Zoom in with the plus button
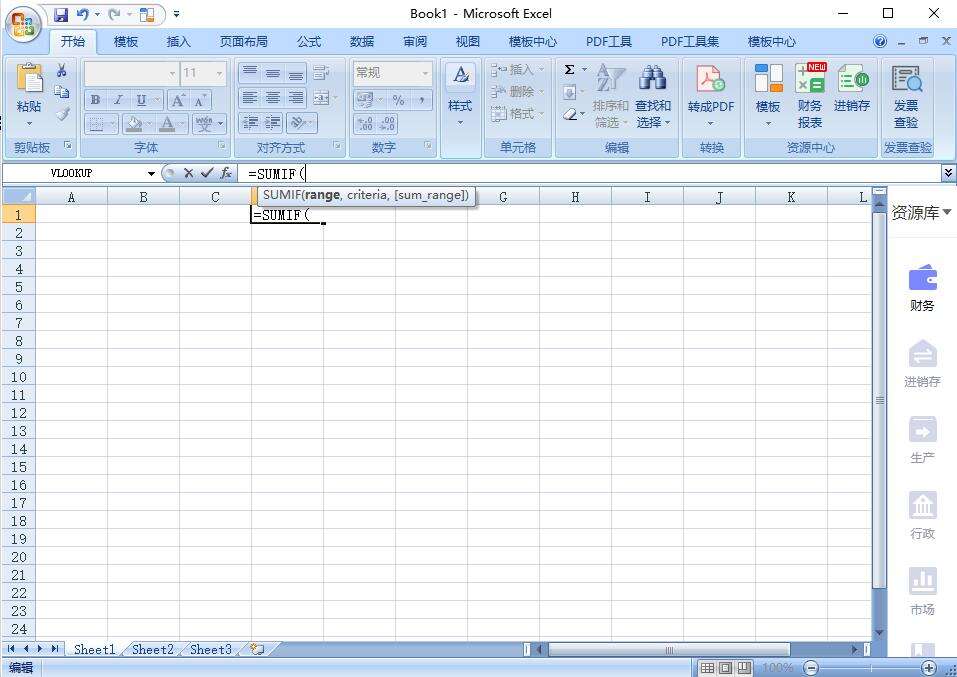 (x=928, y=668)
